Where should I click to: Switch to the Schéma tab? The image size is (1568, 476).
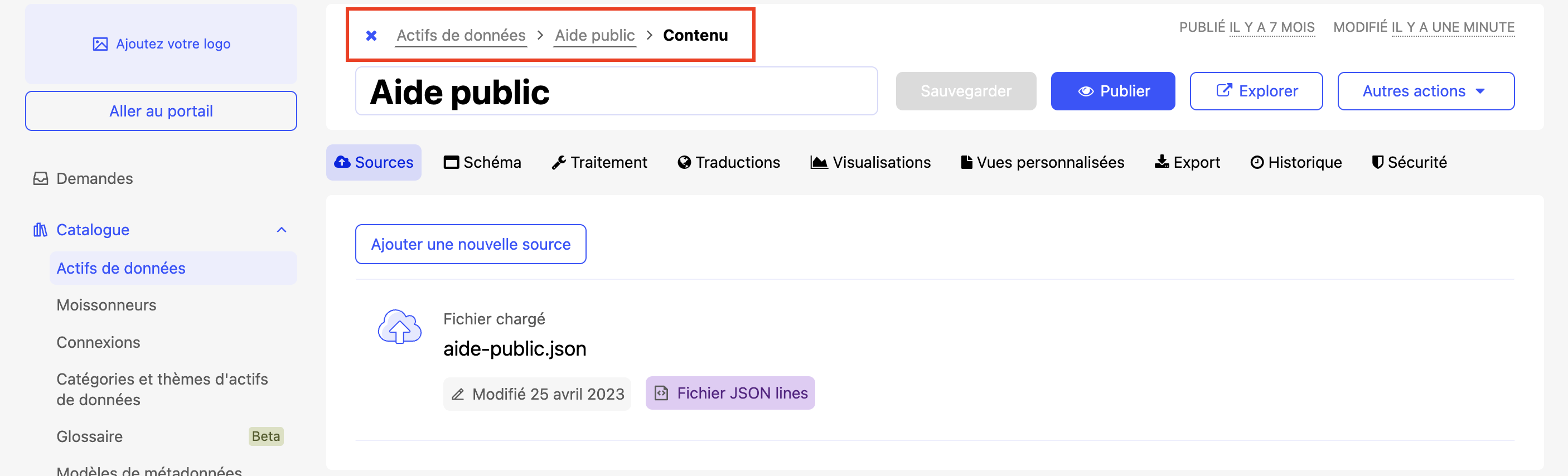[x=483, y=163]
